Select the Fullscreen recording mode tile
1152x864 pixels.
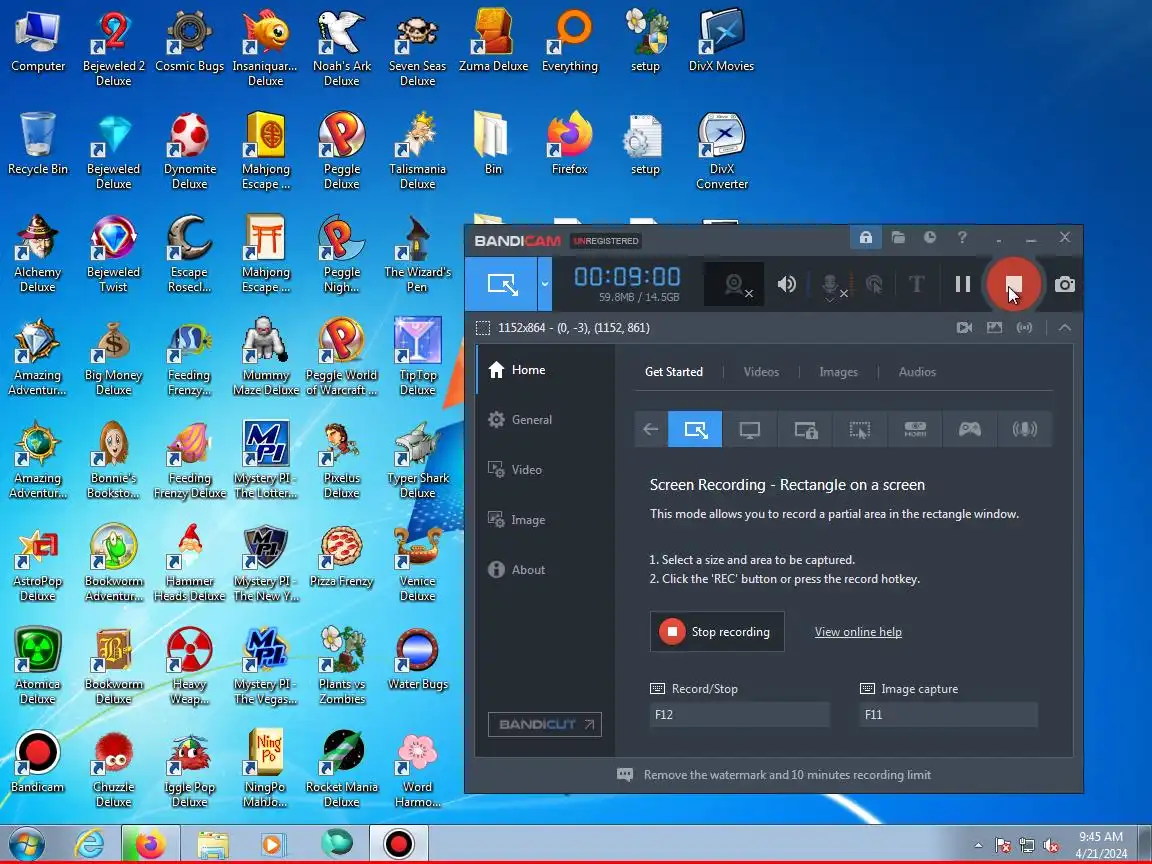click(750, 429)
